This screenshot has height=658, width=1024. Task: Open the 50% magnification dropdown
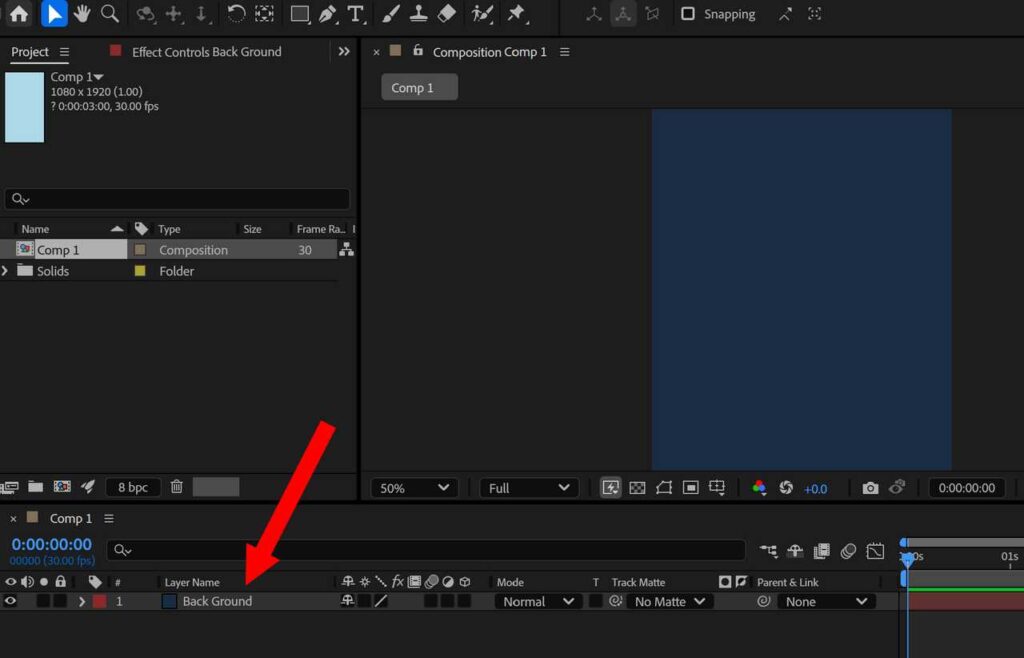414,488
